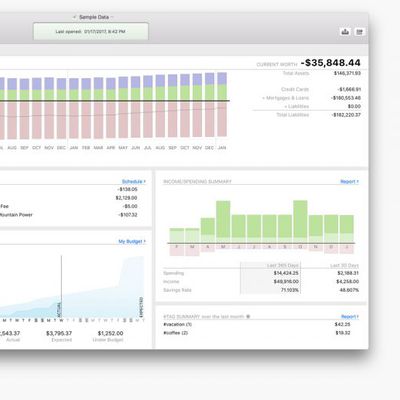The image size is (400, 400).
Task: Click the rightmost toolbar view icon
Action: coord(359,32)
